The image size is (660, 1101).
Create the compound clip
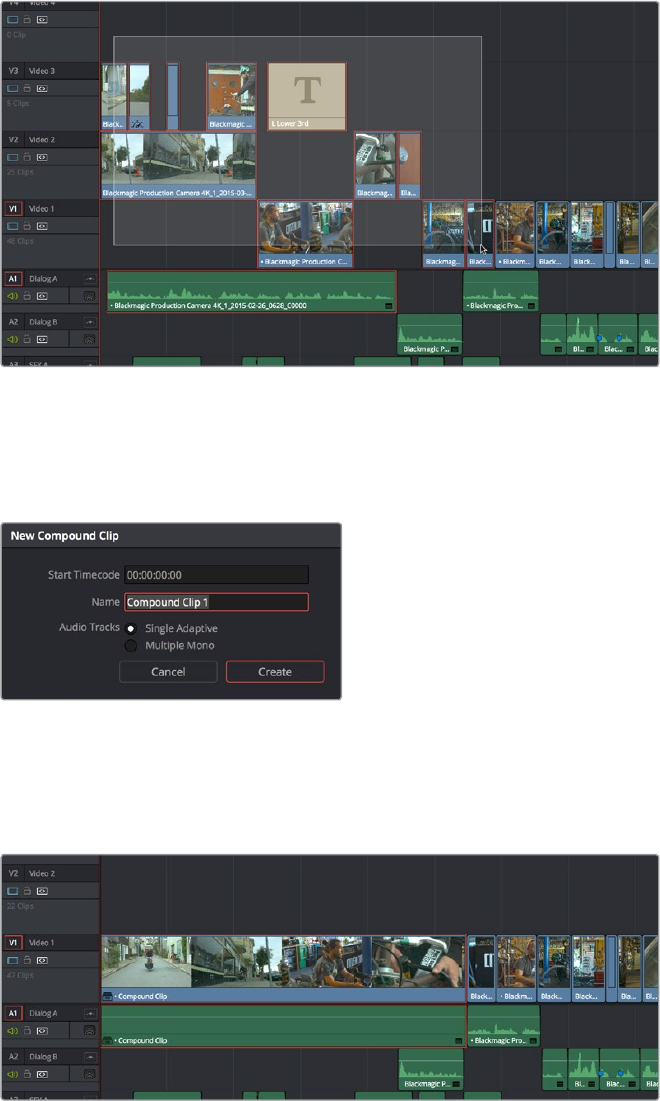(x=275, y=672)
